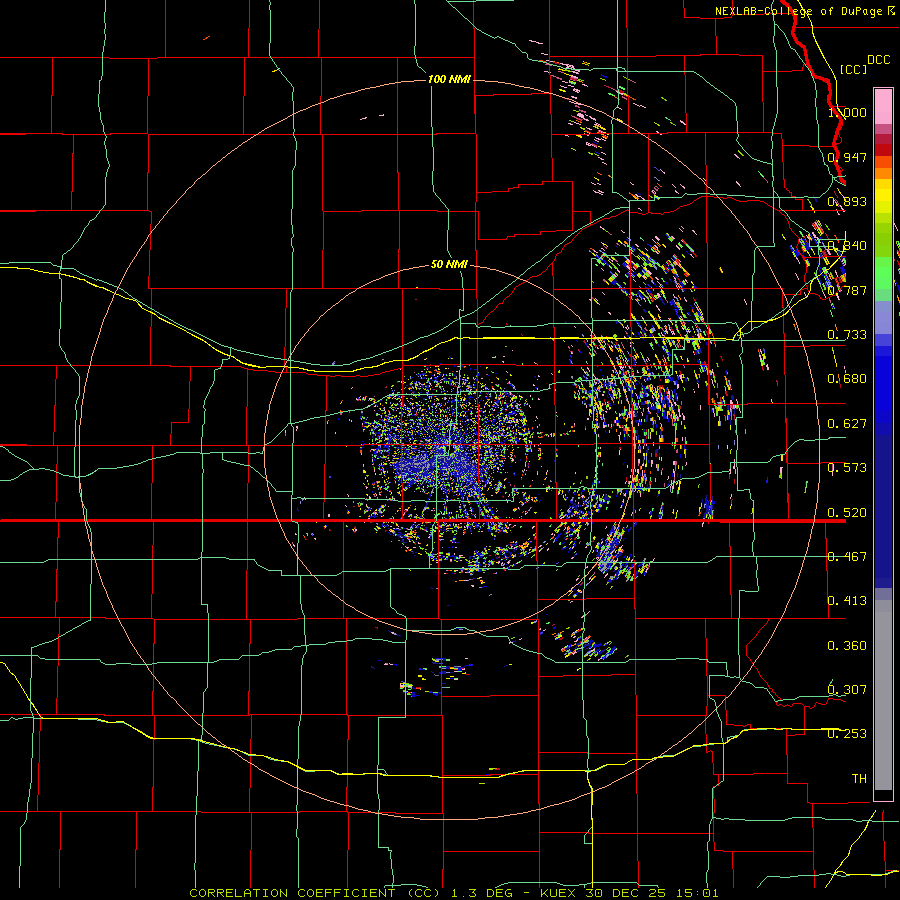Pick the red segment of the color bar
This screenshot has width=900, height=900.
pos(883,149)
